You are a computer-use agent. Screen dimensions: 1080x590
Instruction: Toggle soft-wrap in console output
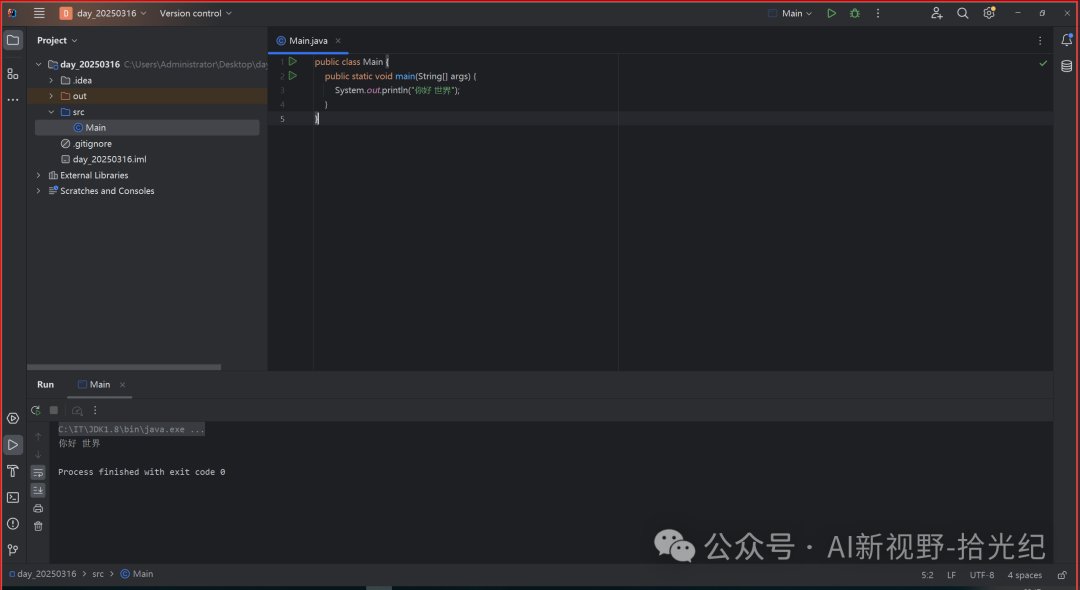[38, 473]
